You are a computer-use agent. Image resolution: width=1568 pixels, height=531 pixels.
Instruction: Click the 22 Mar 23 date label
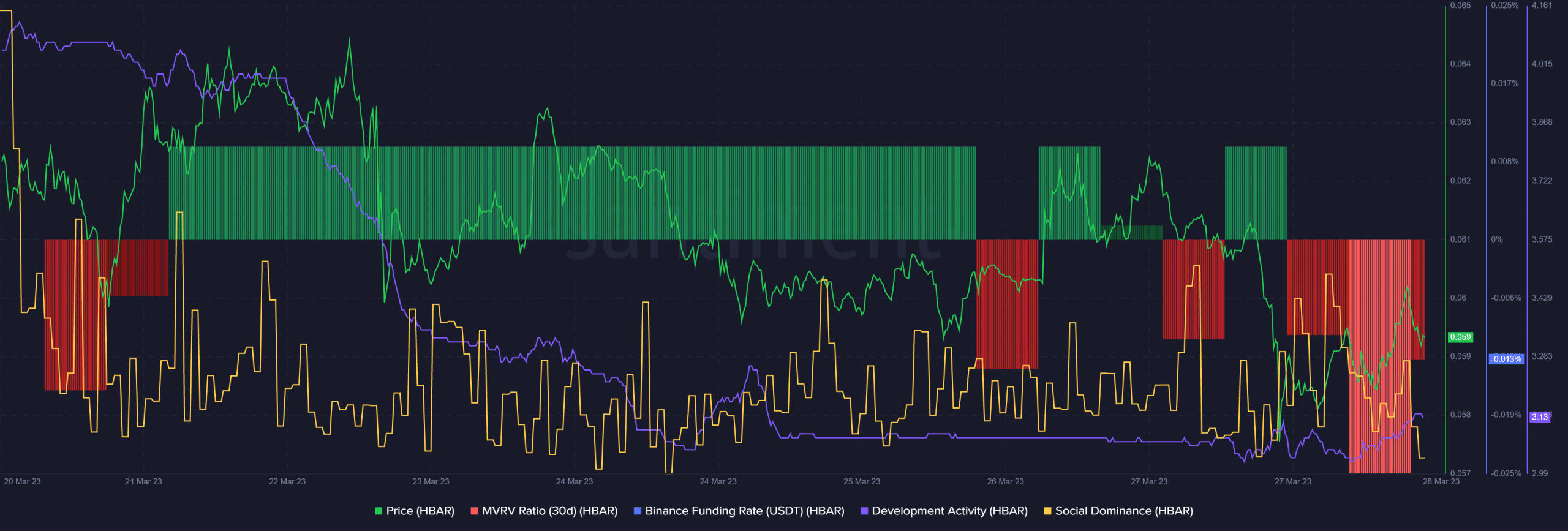287,481
